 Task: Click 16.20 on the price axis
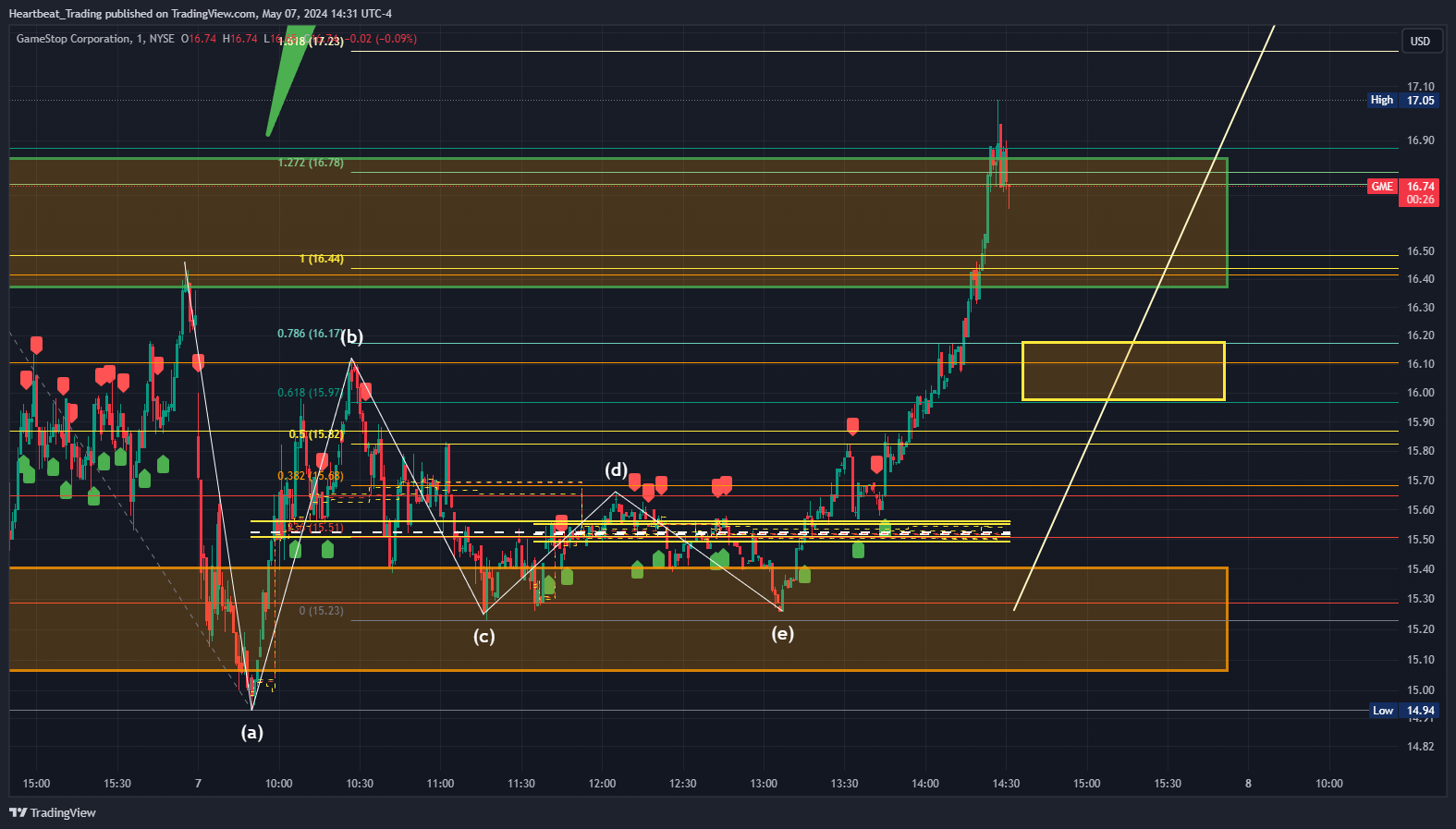[x=1421, y=335]
